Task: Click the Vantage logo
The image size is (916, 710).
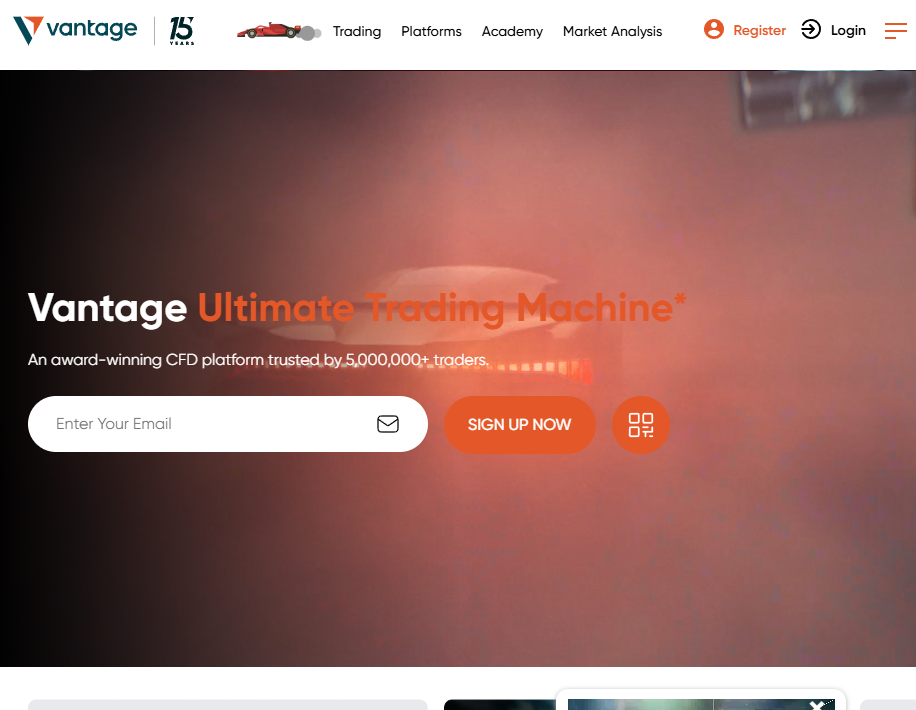Action: pyautogui.click(x=75, y=30)
